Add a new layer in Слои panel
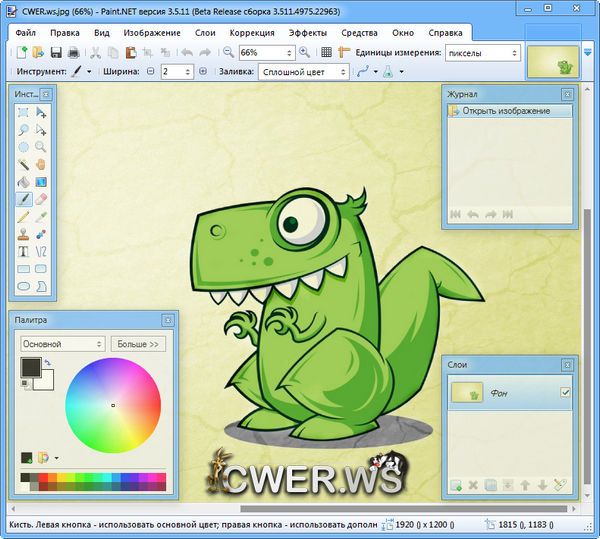 (456, 486)
